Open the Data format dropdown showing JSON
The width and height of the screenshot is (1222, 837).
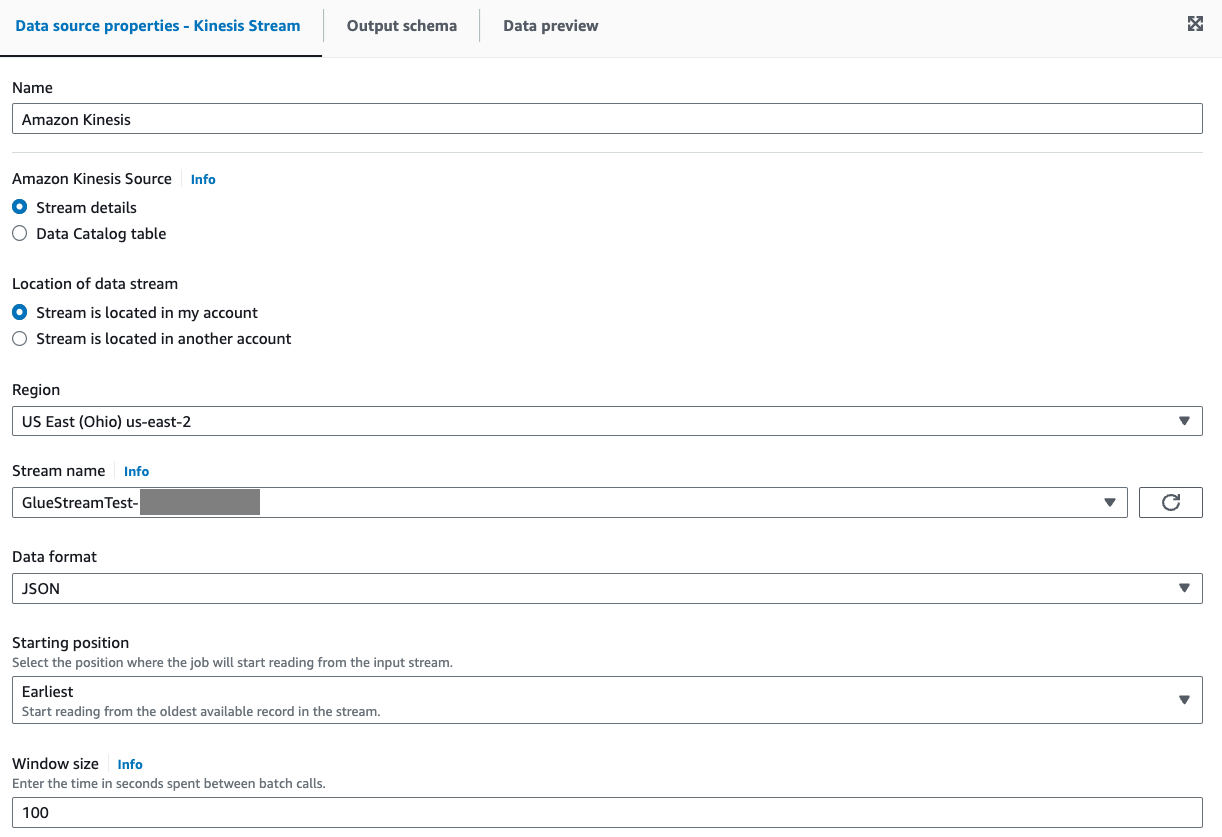(600, 589)
